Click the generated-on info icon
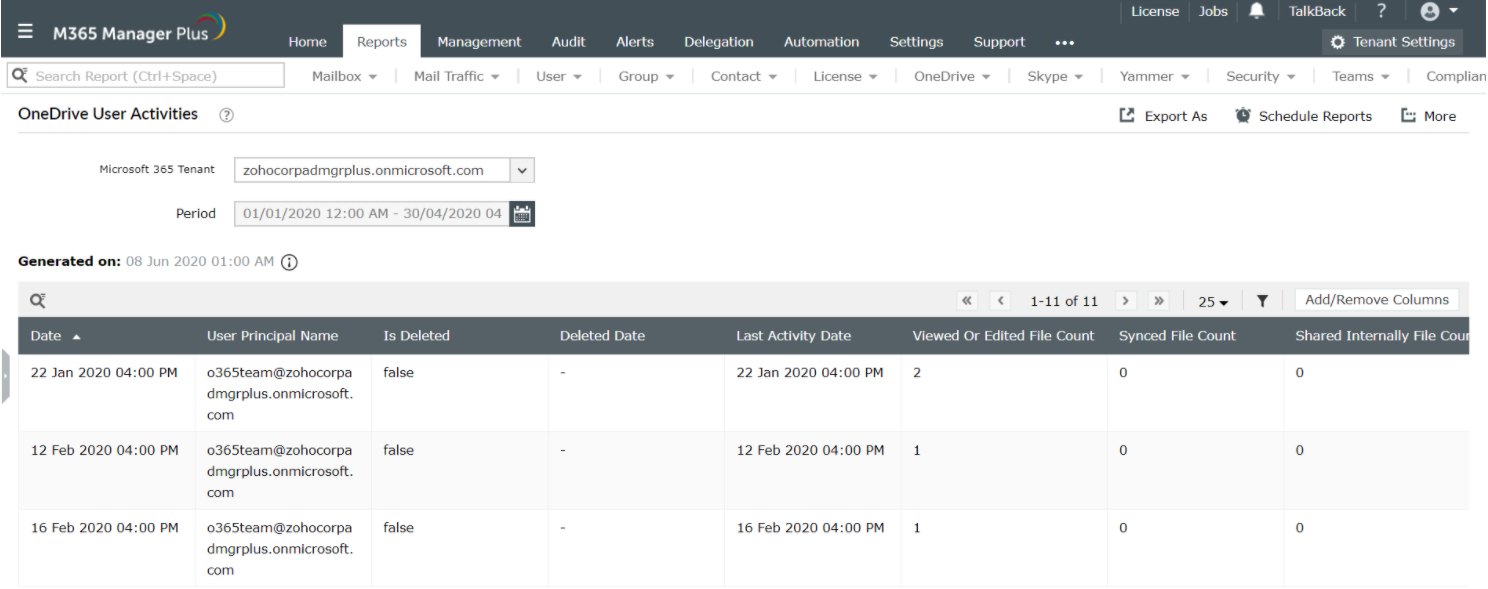1488x589 pixels. click(x=289, y=262)
